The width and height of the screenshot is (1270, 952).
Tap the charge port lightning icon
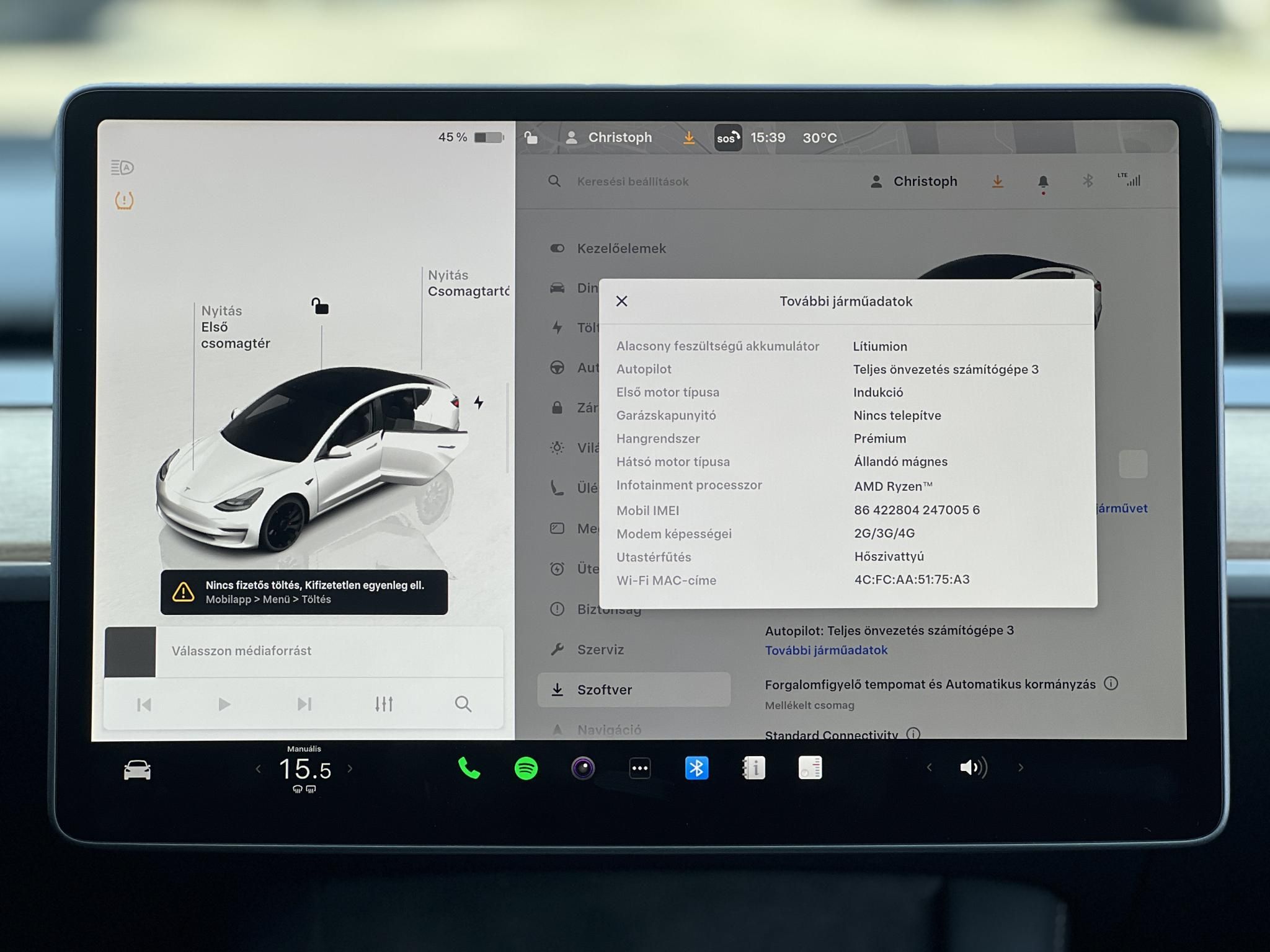tap(479, 403)
